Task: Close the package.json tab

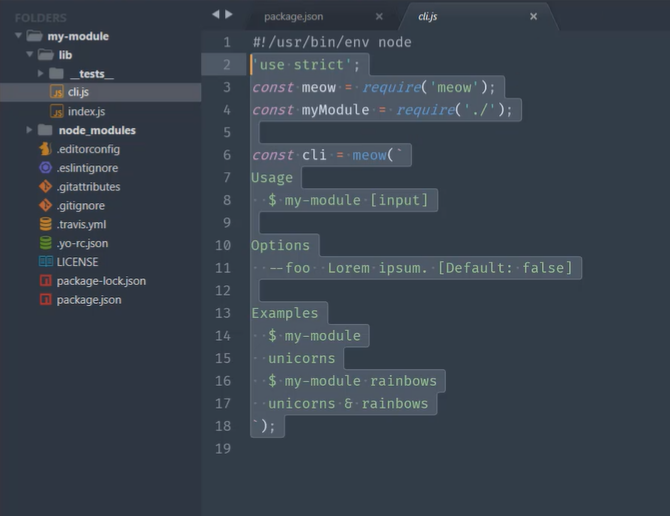Action: [379, 16]
